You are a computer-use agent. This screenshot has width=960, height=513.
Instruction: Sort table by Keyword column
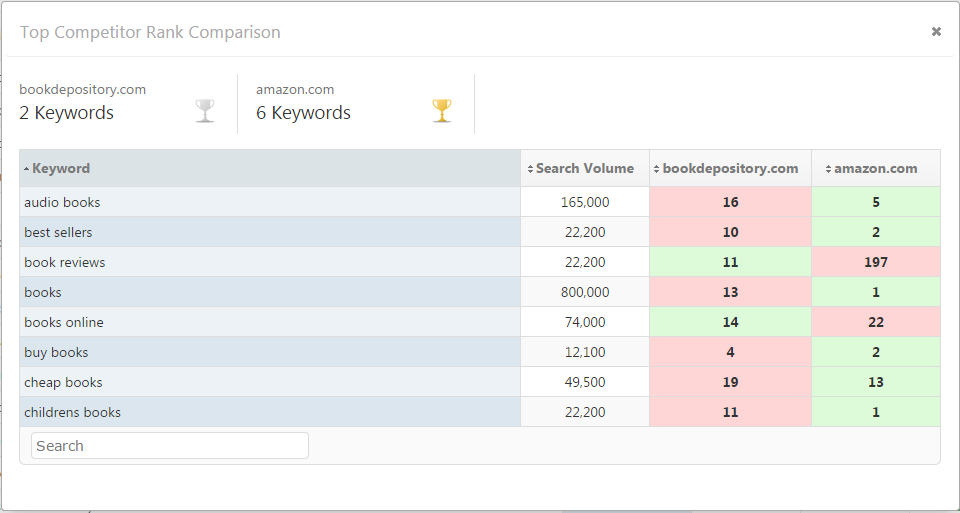click(x=61, y=168)
